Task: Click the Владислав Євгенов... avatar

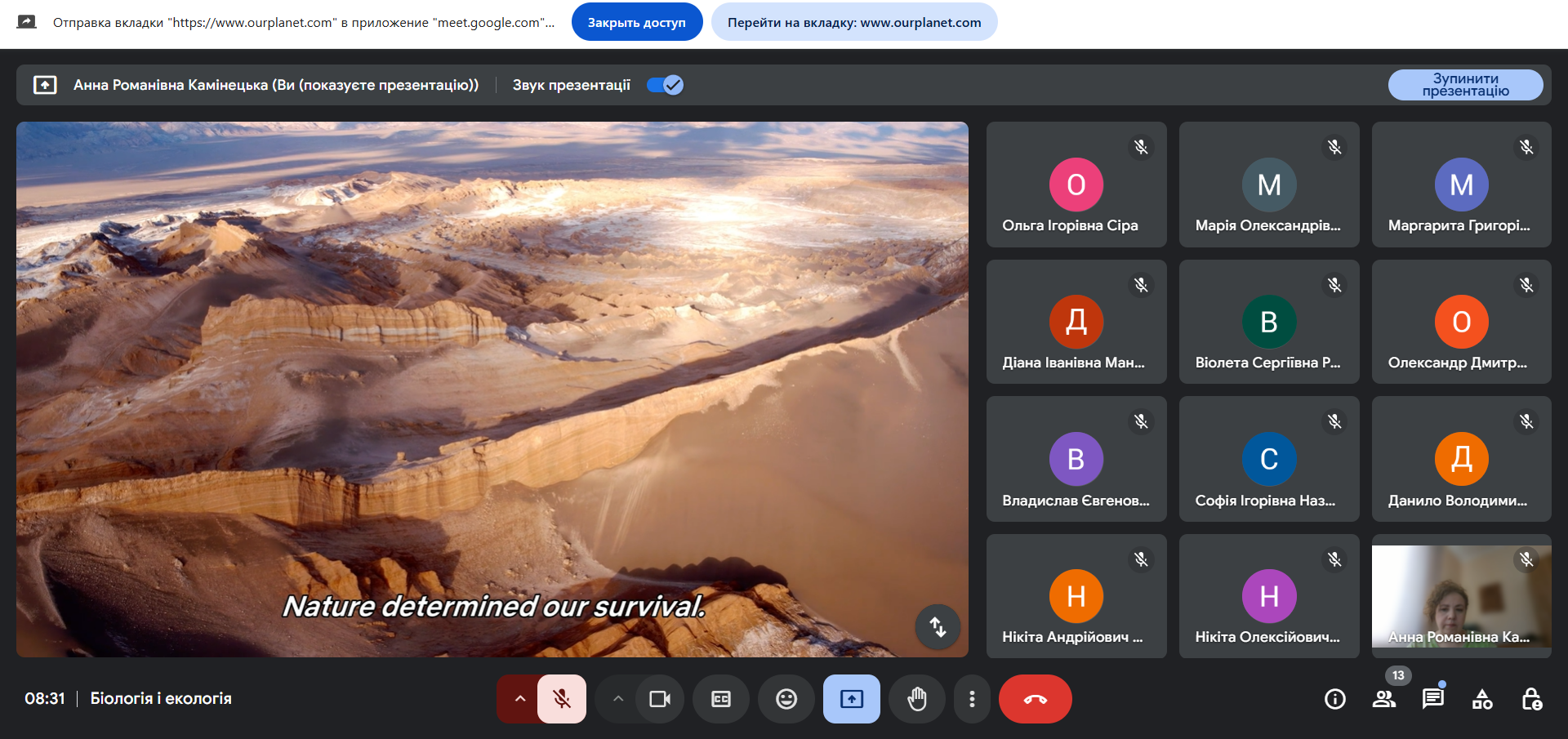Action: tap(1076, 459)
